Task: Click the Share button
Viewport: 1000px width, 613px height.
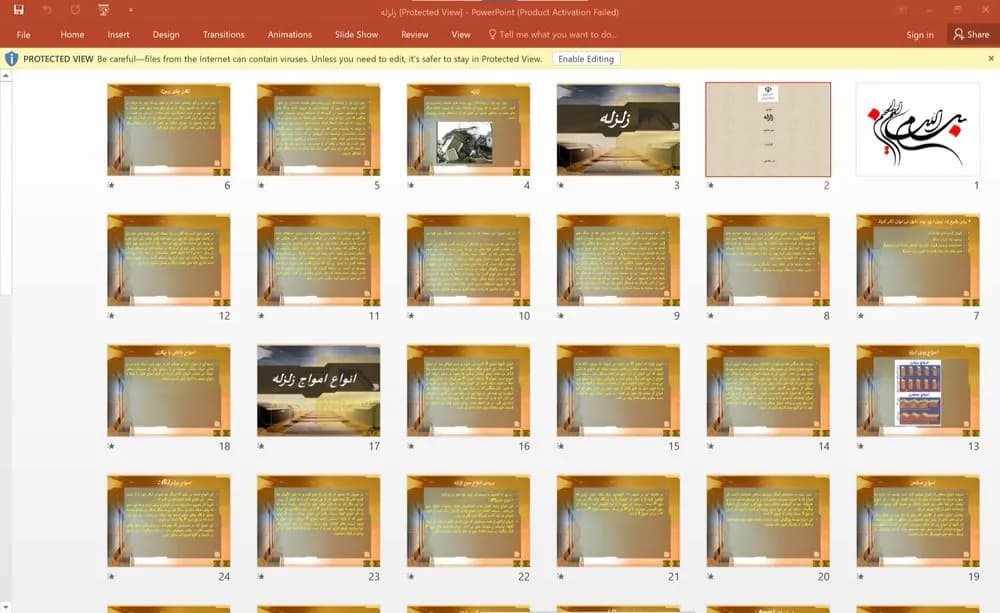Action: tap(971, 34)
